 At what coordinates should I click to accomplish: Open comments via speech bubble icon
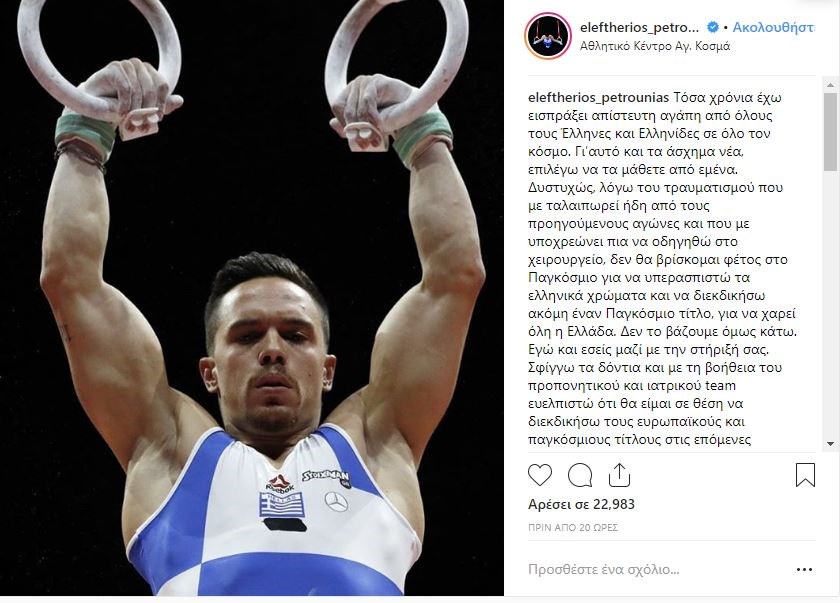tap(580, 475)
